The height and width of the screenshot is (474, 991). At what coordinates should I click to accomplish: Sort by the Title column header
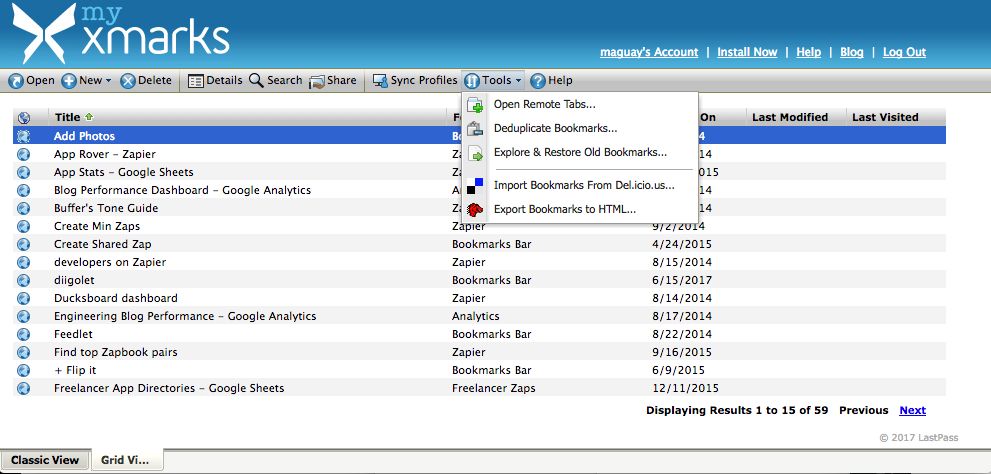[67, 117]
